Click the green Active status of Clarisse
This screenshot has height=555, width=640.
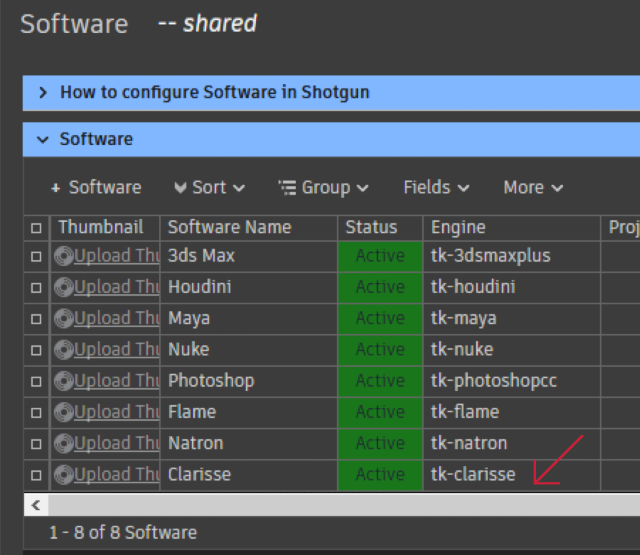click(380, 475)
